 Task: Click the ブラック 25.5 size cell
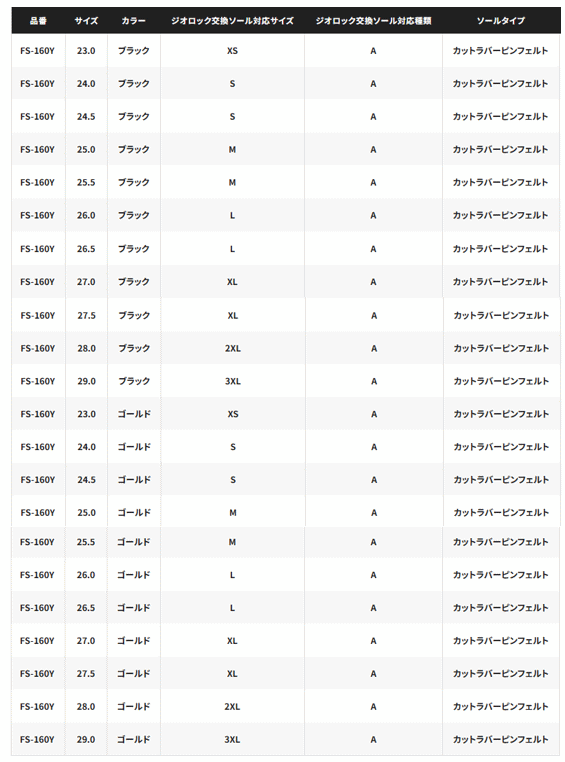coord(86,182)
